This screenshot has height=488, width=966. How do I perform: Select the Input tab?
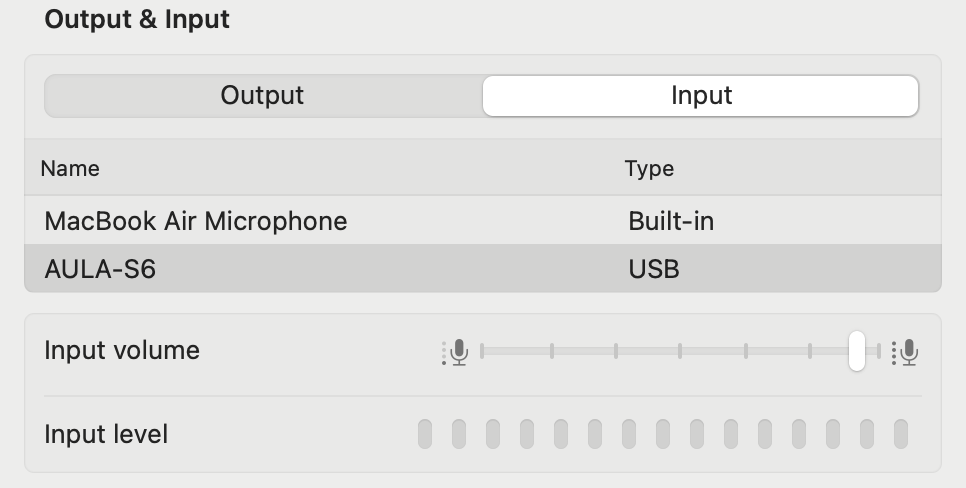coord(701,96)
